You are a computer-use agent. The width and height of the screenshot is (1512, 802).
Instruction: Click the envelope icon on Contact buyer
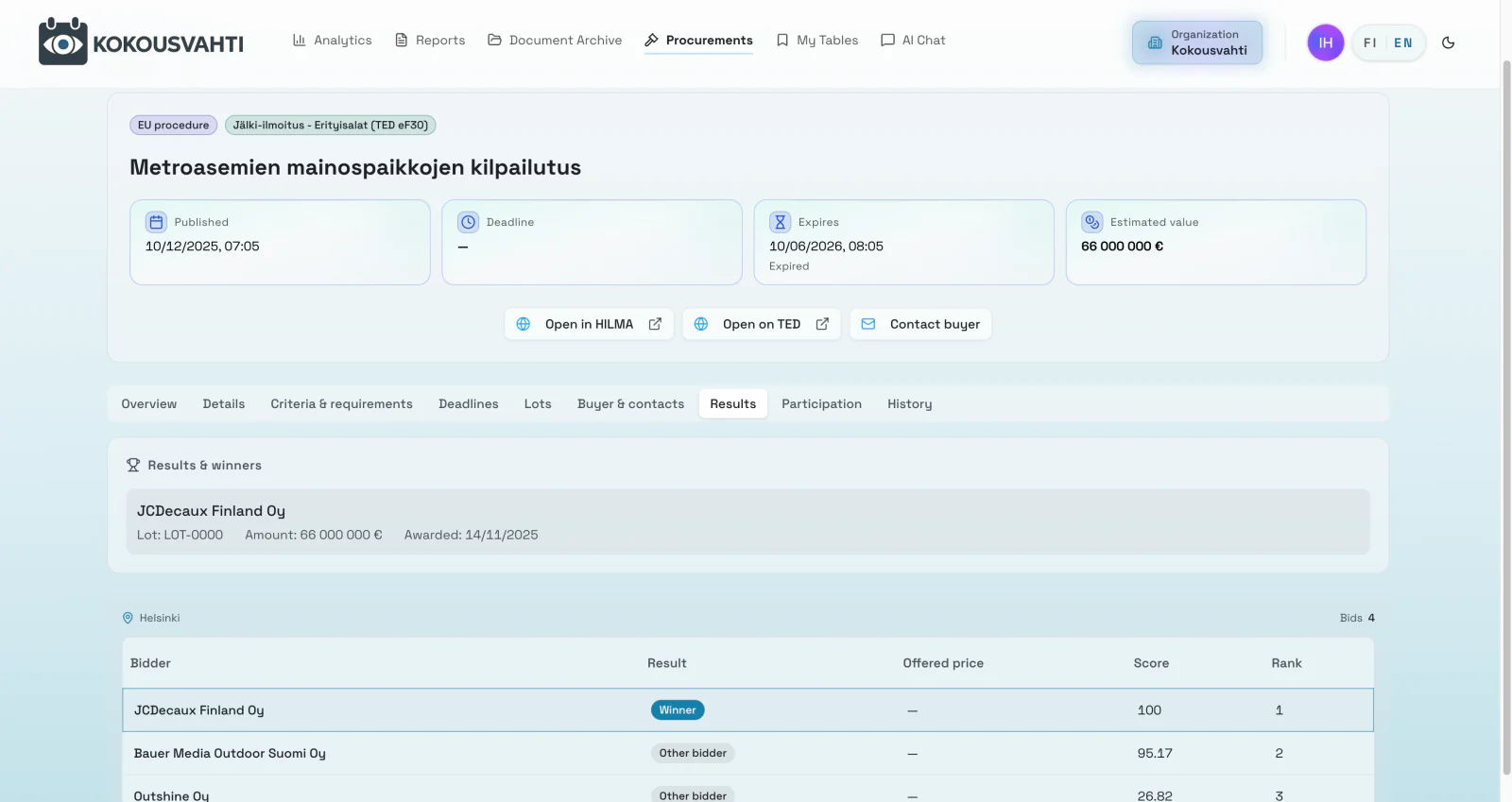click(x=868, y=324)
